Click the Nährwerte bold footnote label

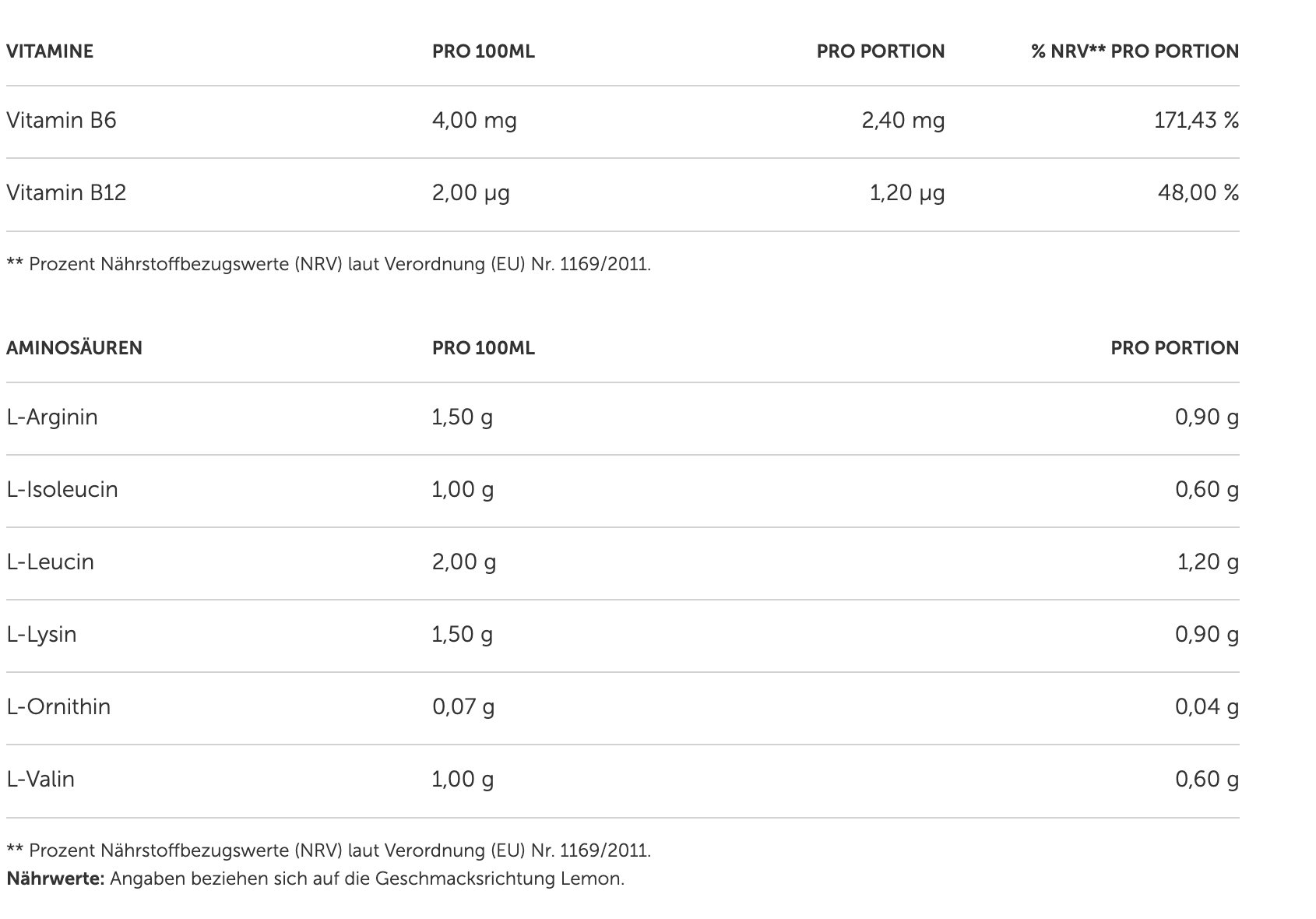55,879
